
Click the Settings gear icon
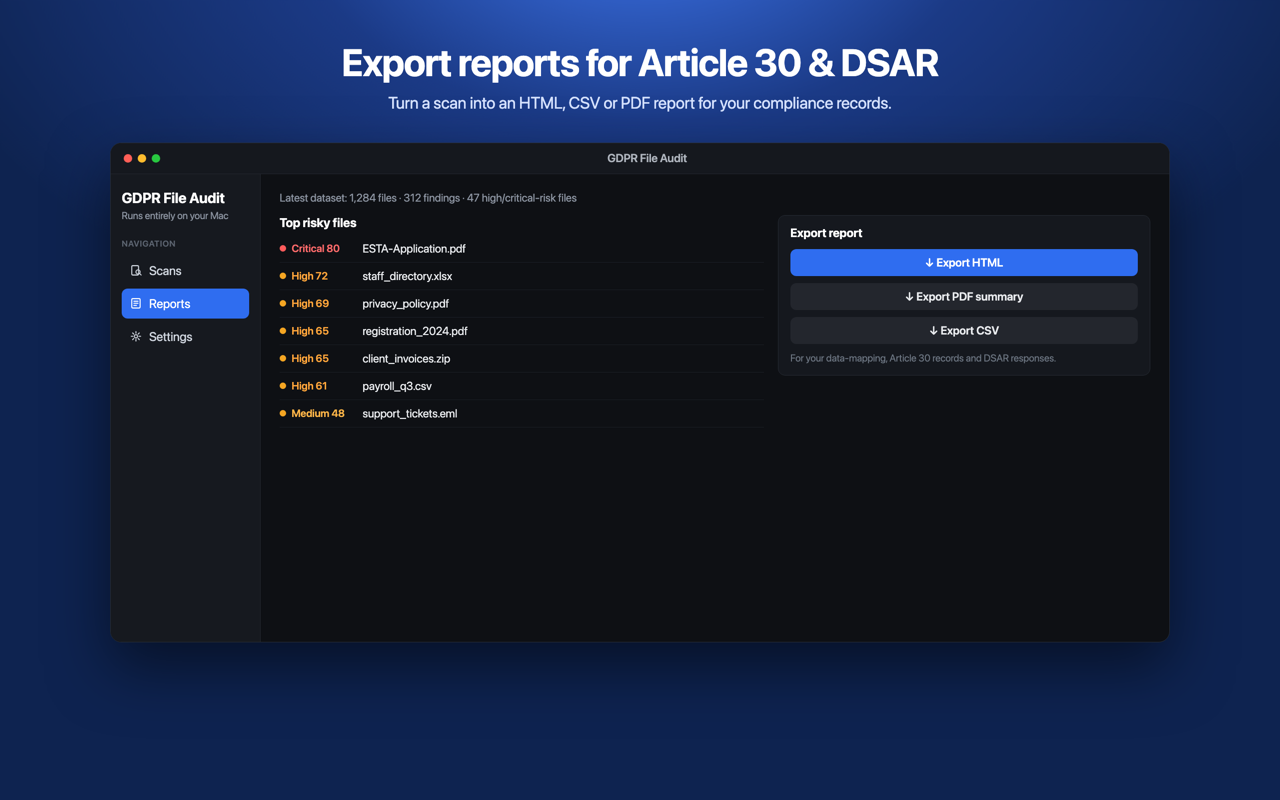click(x=136, y=337)
